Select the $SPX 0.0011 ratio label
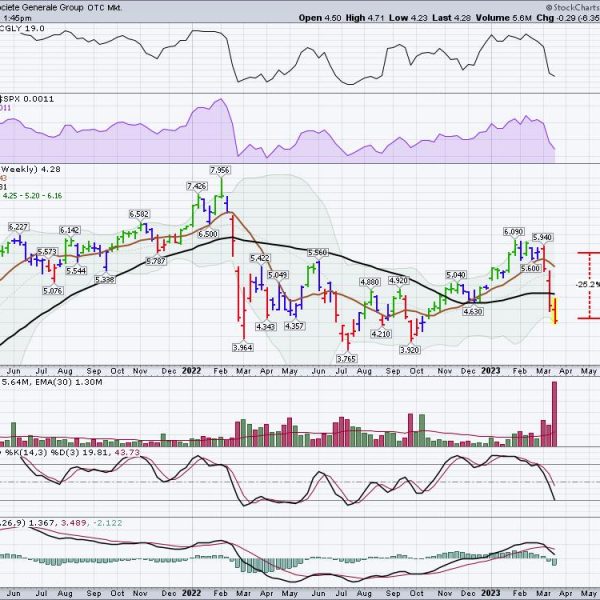 [x=27, y=99]
